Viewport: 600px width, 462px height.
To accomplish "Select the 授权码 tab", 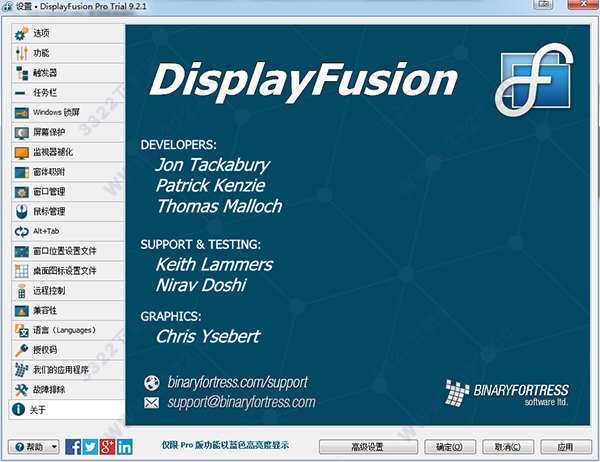I will click(68, 350).
